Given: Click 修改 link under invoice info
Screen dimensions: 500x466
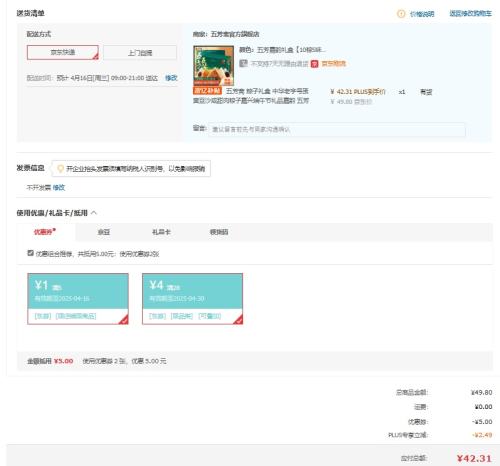Looking at the screenshot, I should click(59, 187).
